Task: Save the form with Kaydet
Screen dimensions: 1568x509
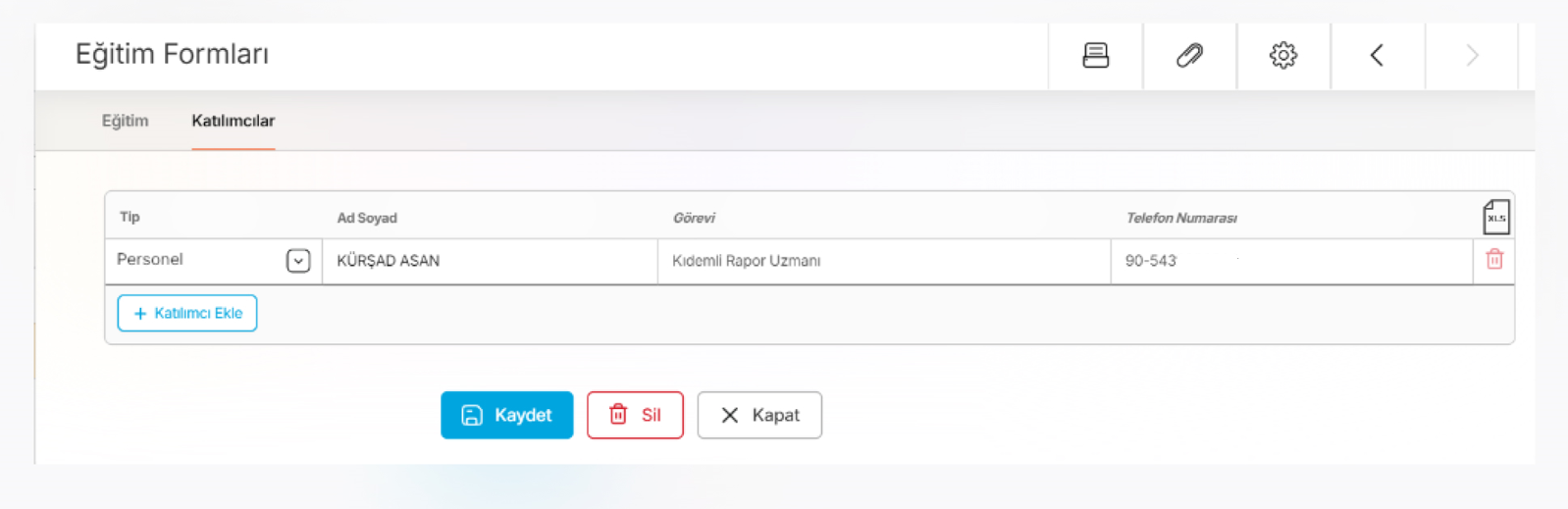Action: coord(506,415)
